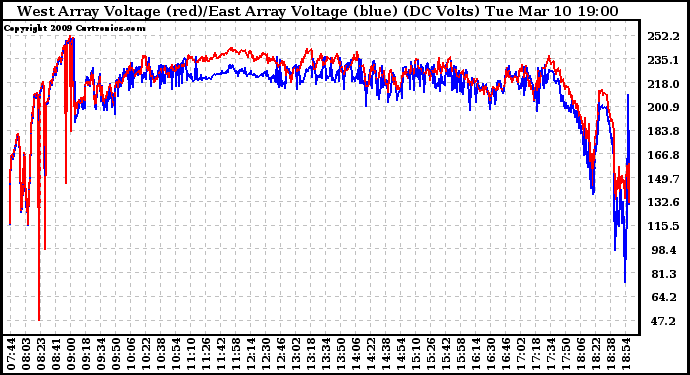This screenshot has height=375, width=690.
Task: Click the 218.0 y-axis label
Action: [x=663, y=84]
